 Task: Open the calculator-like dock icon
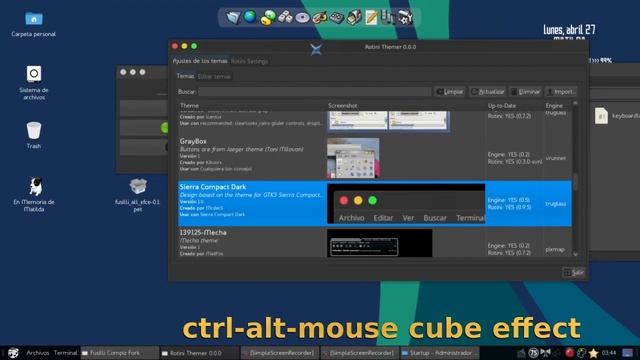coord(337,18)
